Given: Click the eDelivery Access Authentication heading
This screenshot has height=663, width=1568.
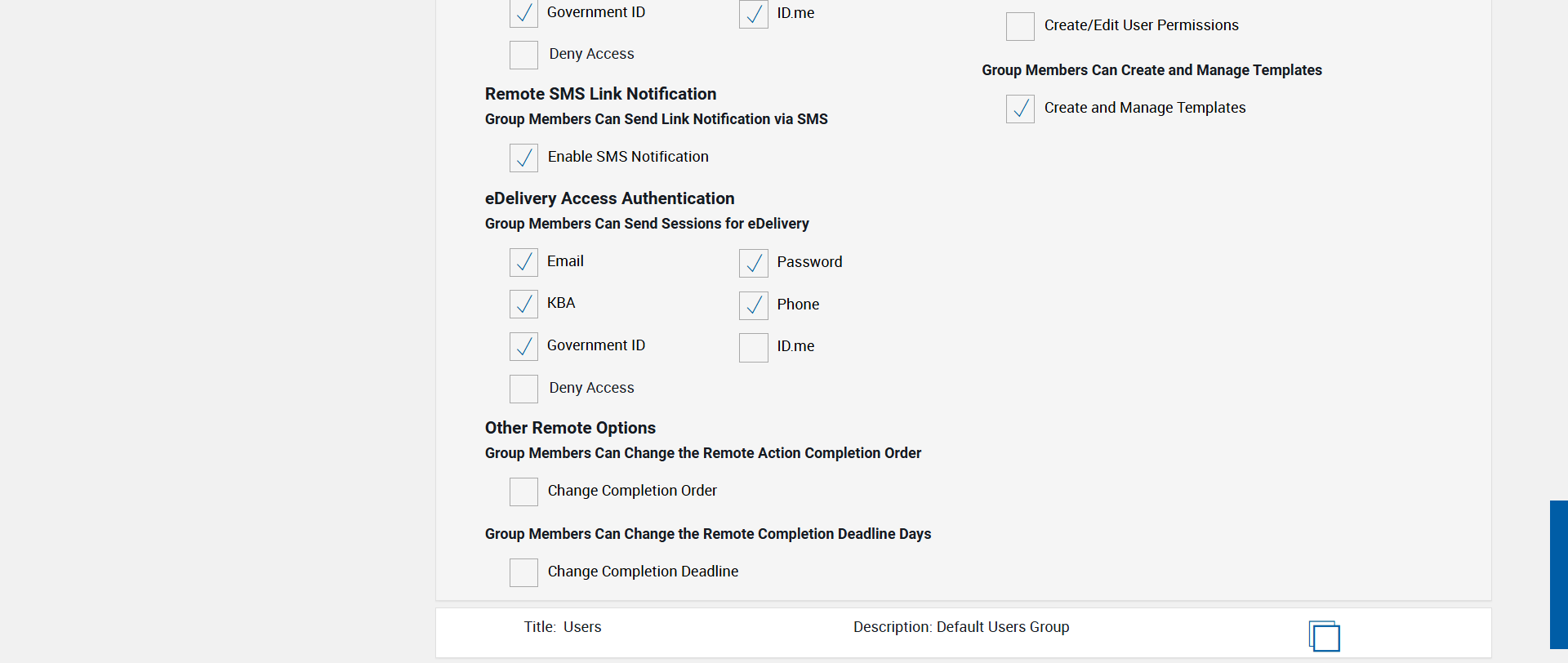Looking at the screenshot, I should [x=609, y=198].
